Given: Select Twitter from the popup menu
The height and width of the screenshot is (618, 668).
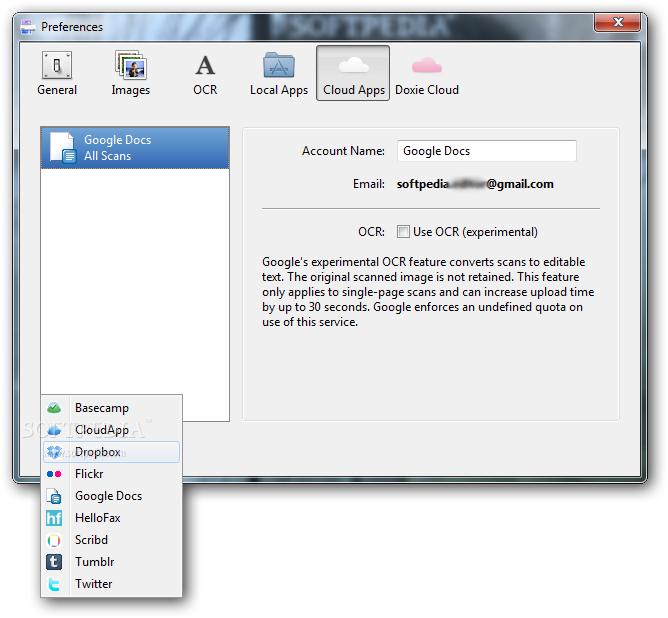Looking at the screenshot, I should [x=112, y=584].
